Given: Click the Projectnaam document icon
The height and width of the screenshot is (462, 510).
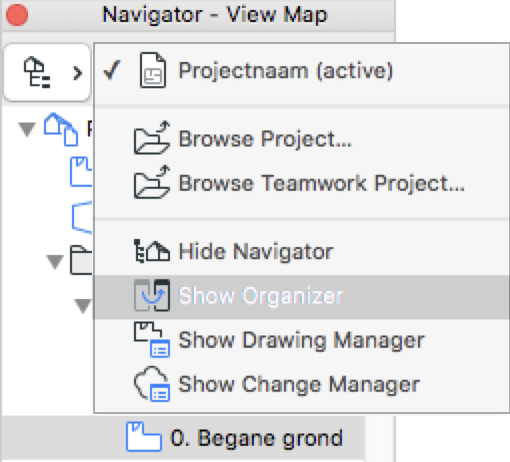Looking at the screenshot, I should 153,70.
